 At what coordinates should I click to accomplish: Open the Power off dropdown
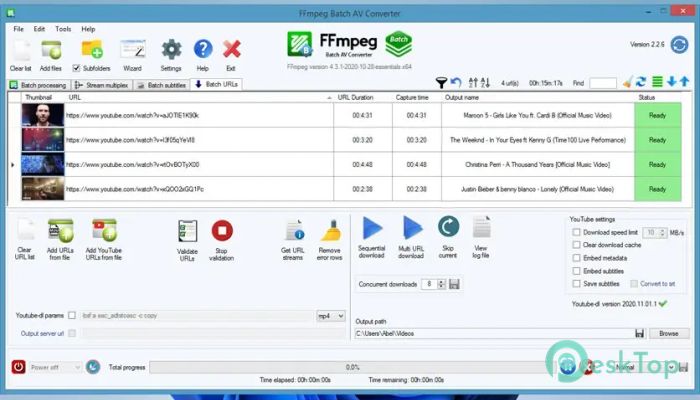pyautogui.click(x=55, y=367)
